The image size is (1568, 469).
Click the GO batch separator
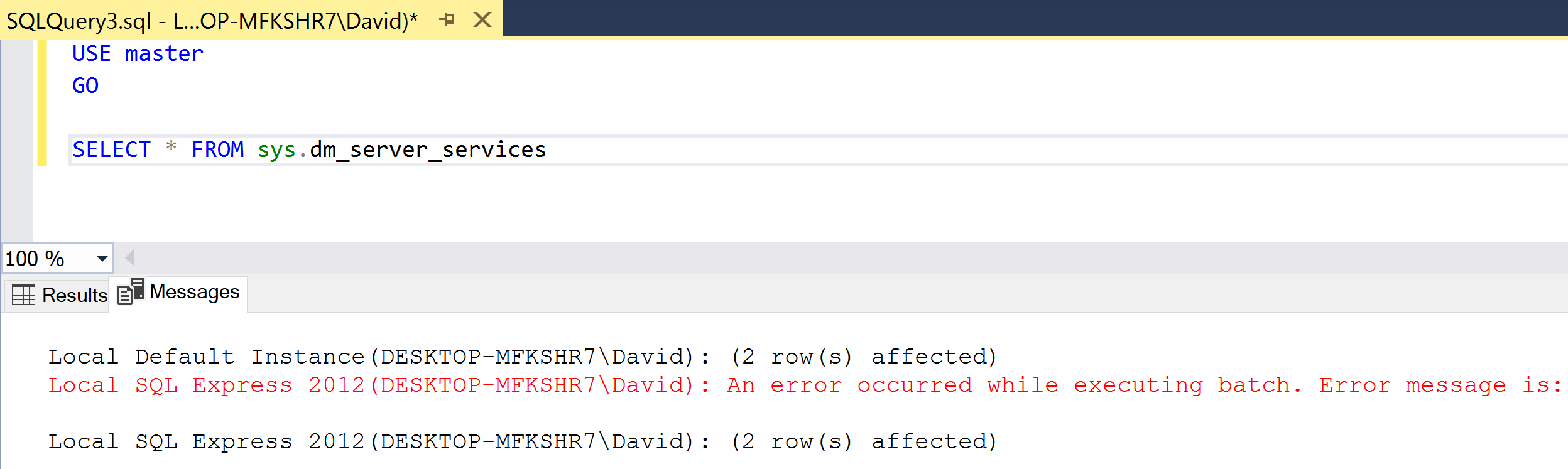click(85, 85)
